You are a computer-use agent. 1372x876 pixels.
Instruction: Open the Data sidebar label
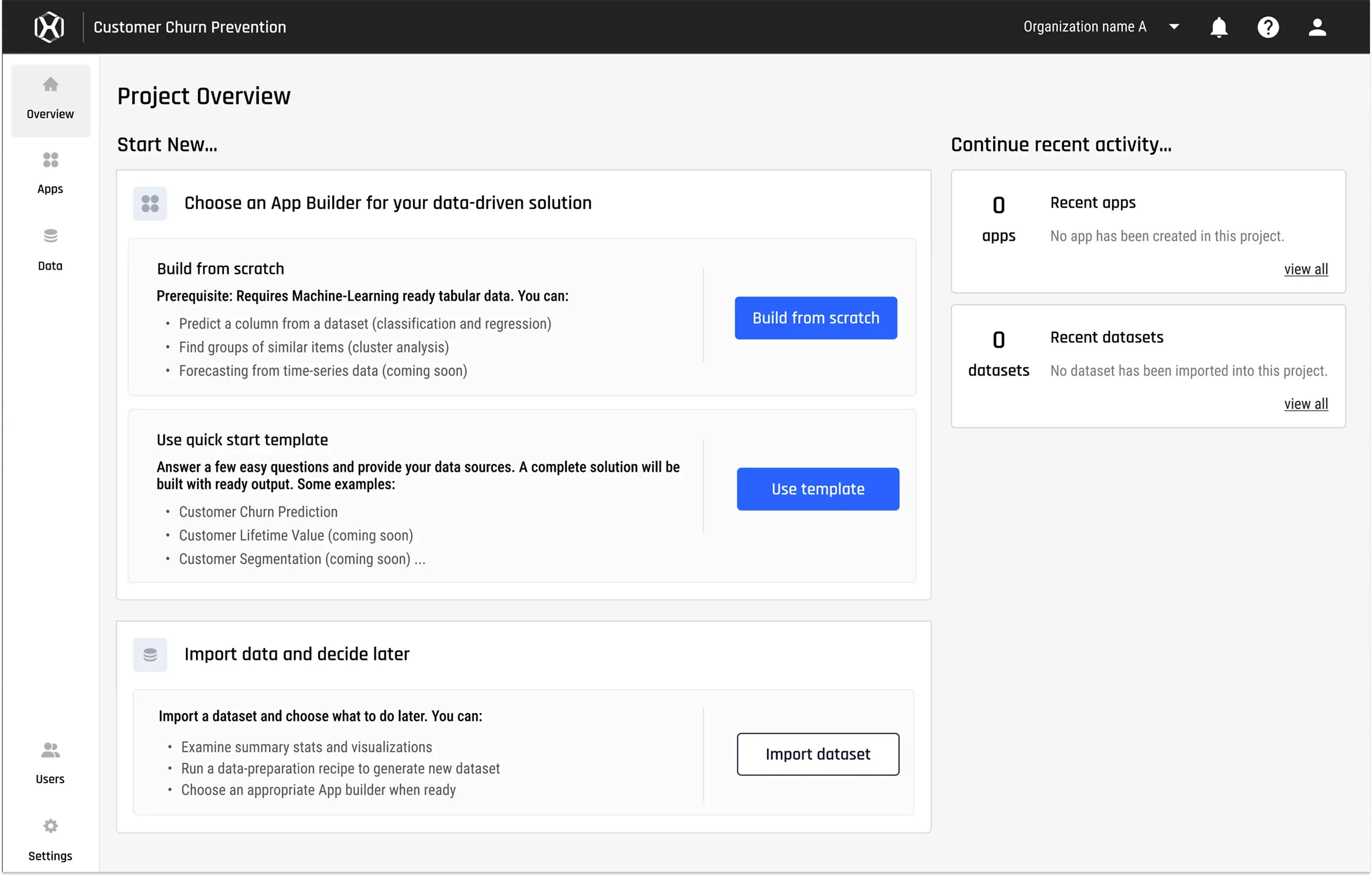50,265
